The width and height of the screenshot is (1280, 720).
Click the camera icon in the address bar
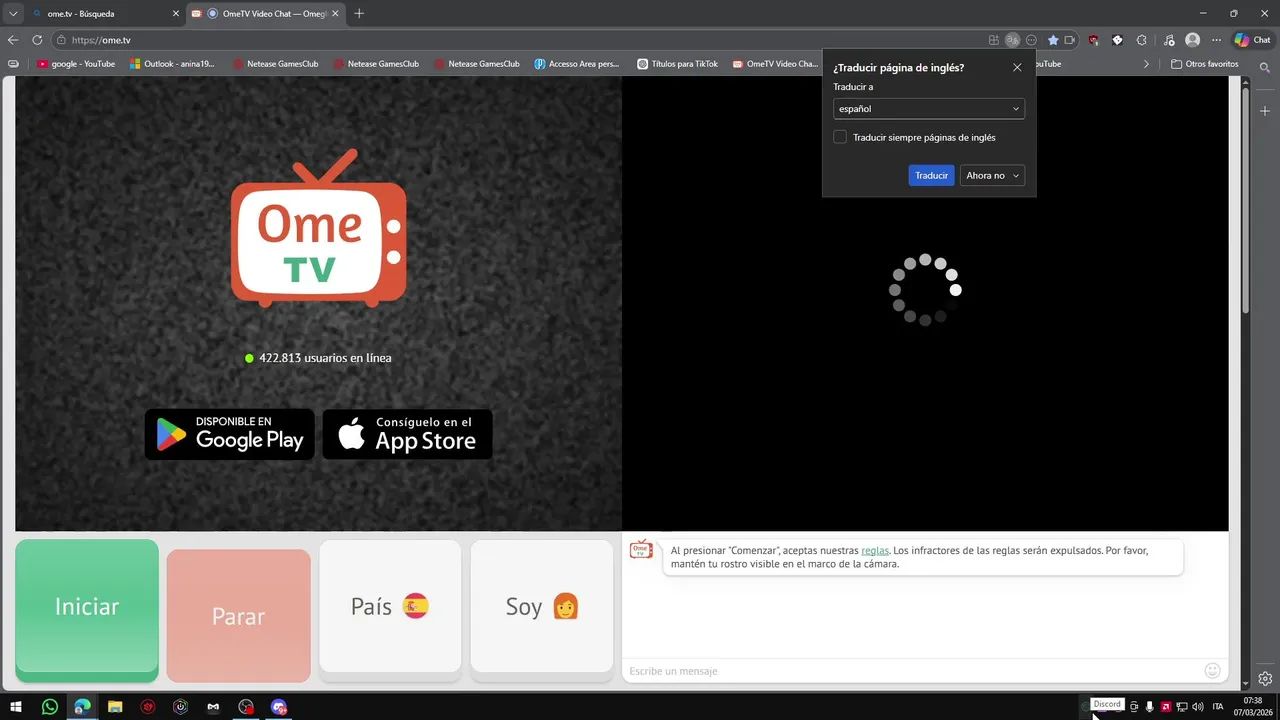click(1070, 40)
